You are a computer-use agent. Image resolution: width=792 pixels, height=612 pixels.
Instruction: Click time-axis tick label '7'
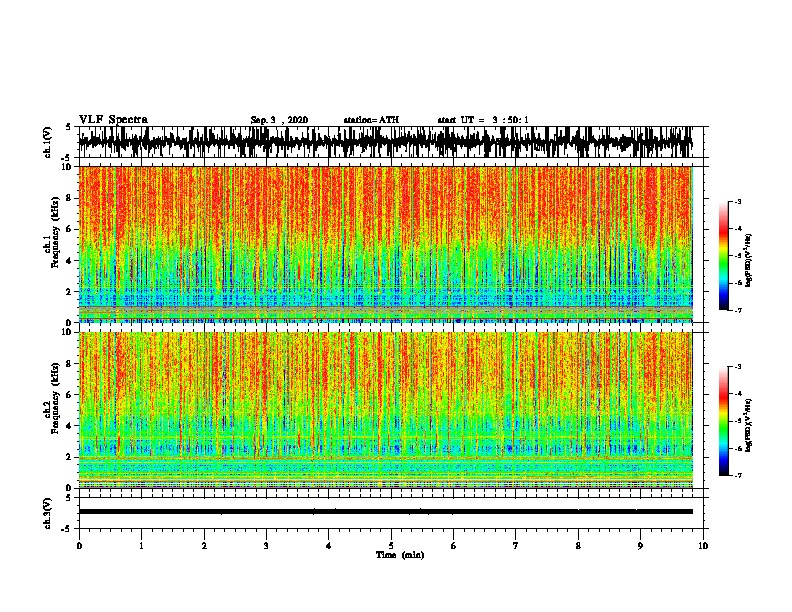[516, 545]
